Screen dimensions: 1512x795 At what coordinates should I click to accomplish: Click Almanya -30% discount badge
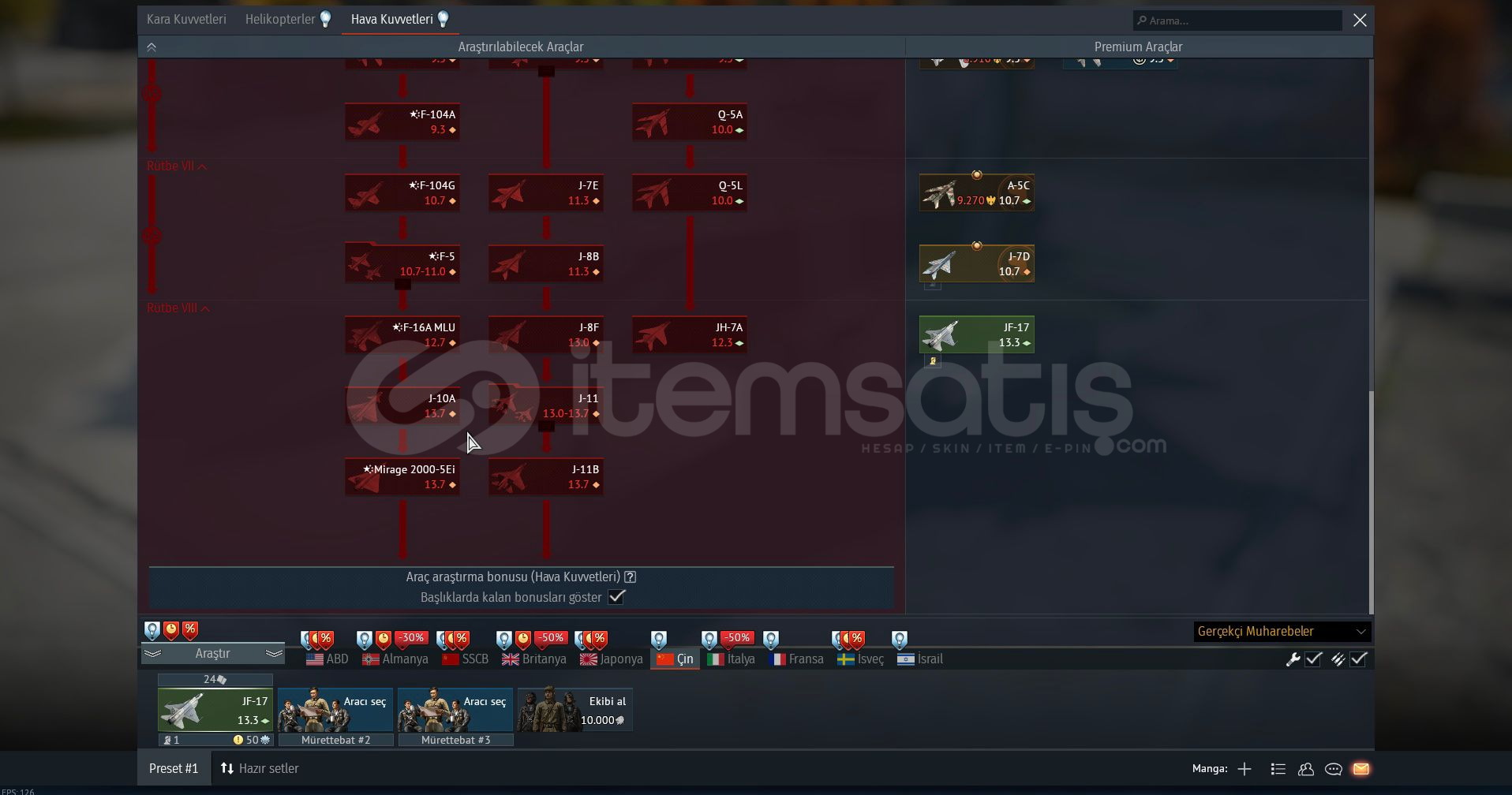click(x=411, y=637)
